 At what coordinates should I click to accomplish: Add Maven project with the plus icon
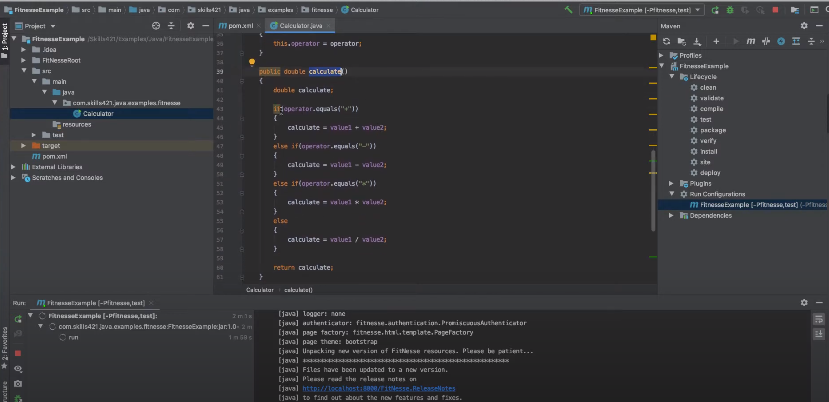[716, 41]
